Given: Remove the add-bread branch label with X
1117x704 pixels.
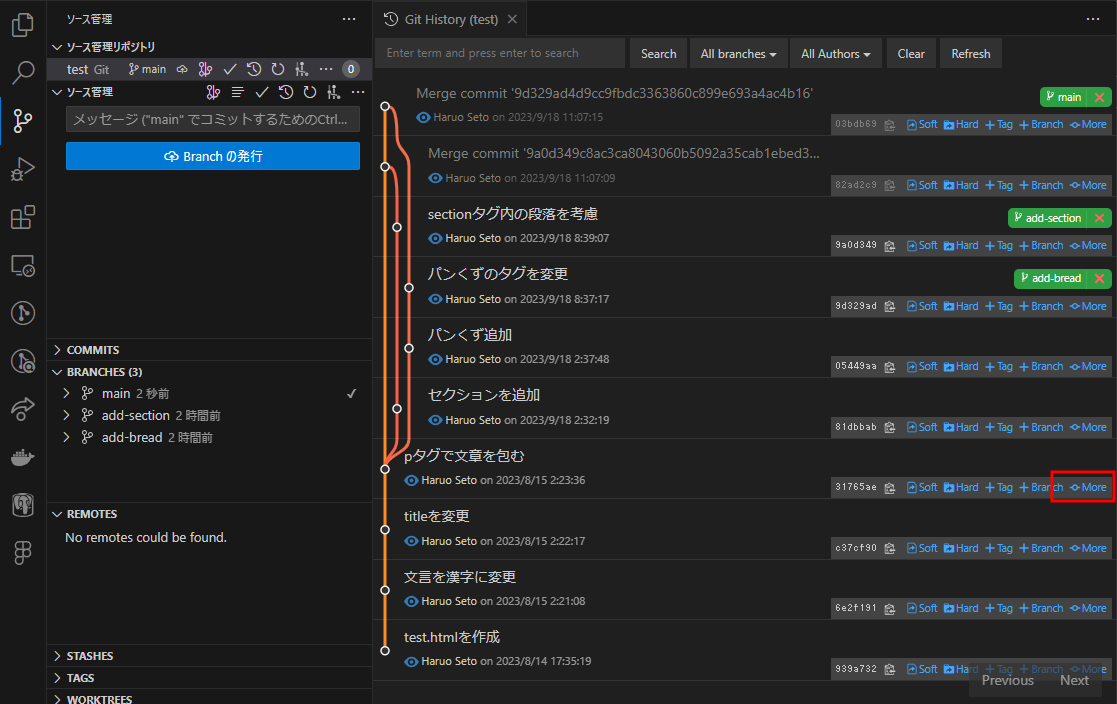Looking at the screenshot, I should click(1100, 279).
